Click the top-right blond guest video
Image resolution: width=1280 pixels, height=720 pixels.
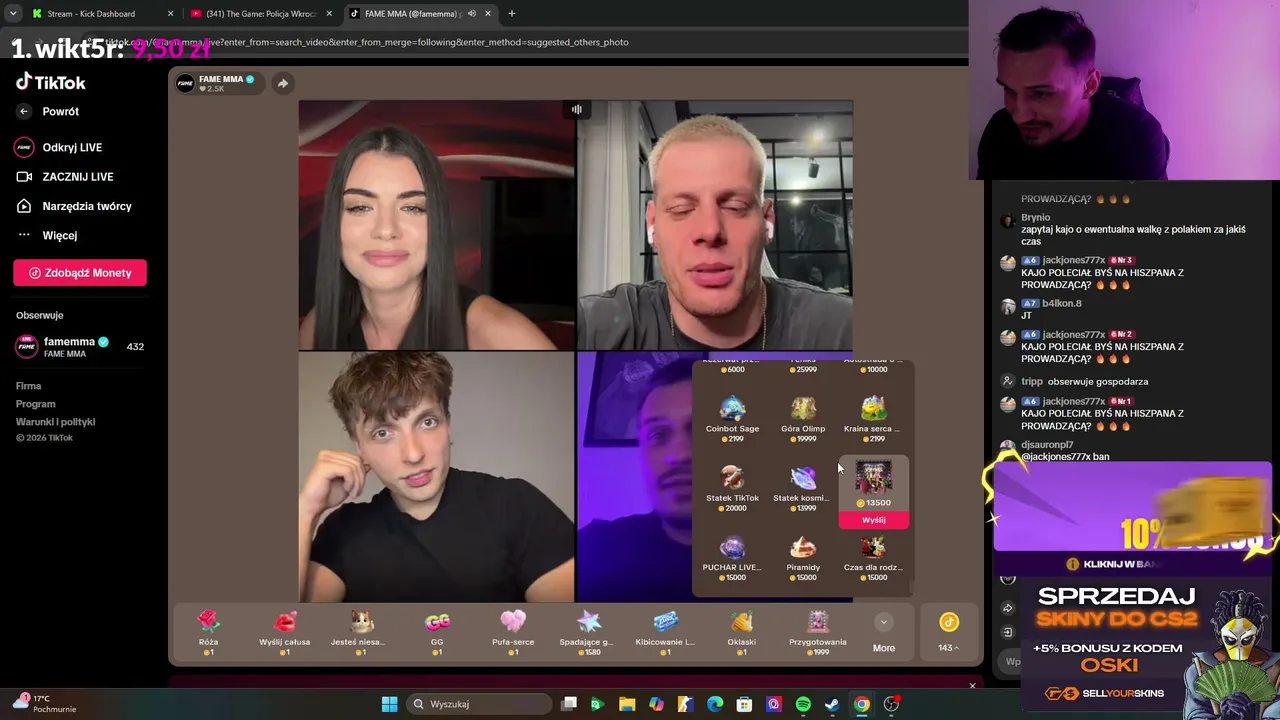(x=715, y=225)
